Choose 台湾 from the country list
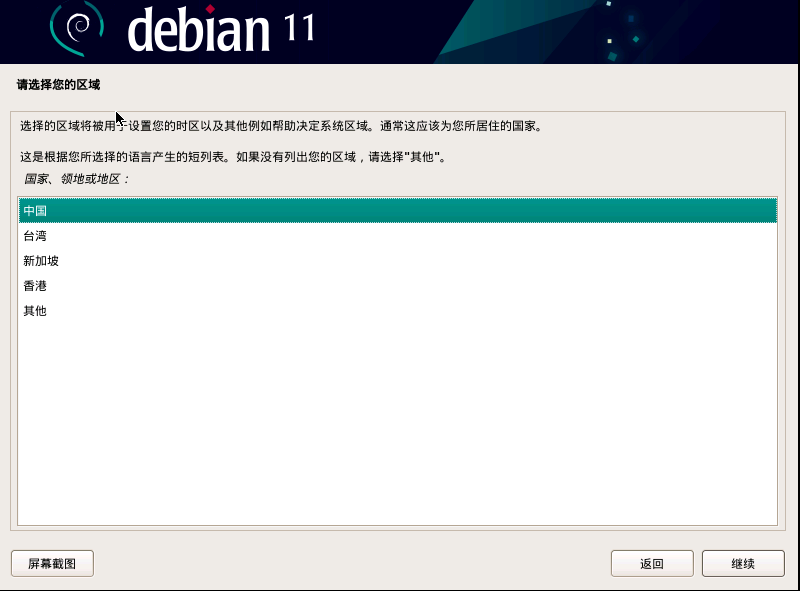This screenshot has height=591, width=800. (397, 236)
